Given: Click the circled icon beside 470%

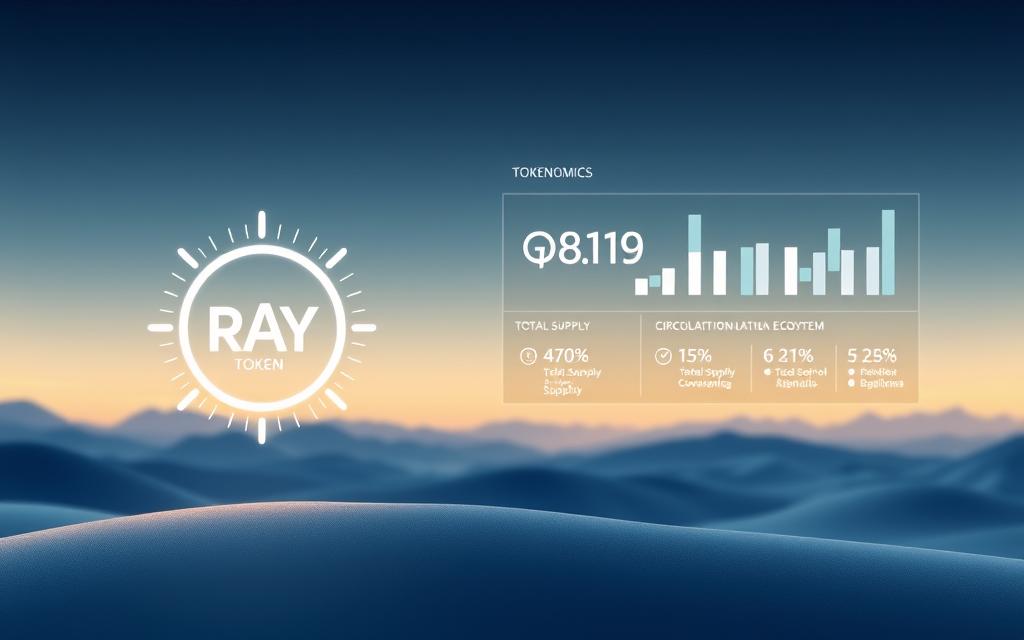Looking at the screenshot, I should pyautogui.click(x=527, y=355).
